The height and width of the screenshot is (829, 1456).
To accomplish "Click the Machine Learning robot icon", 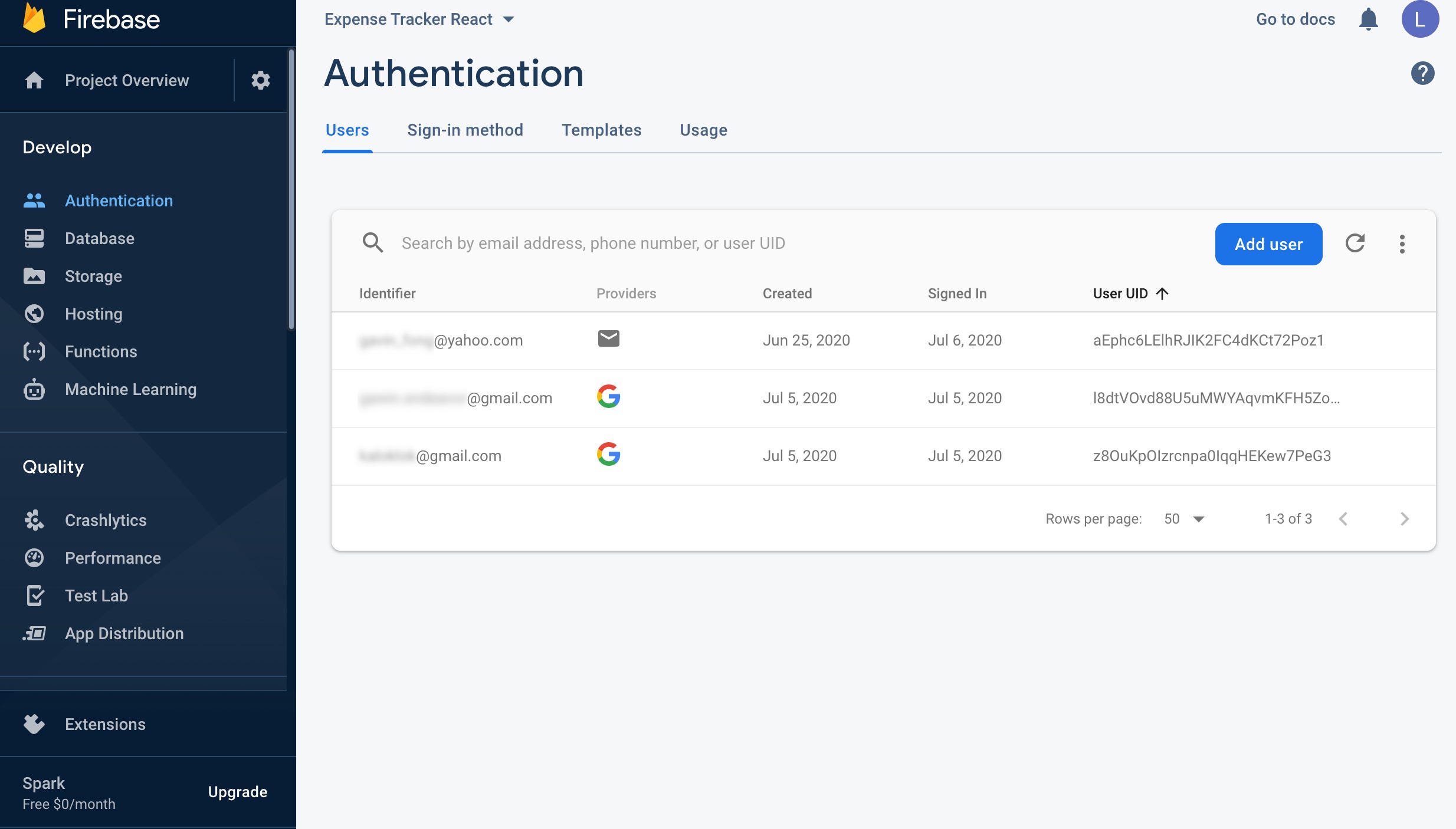I will pos(34,390).
